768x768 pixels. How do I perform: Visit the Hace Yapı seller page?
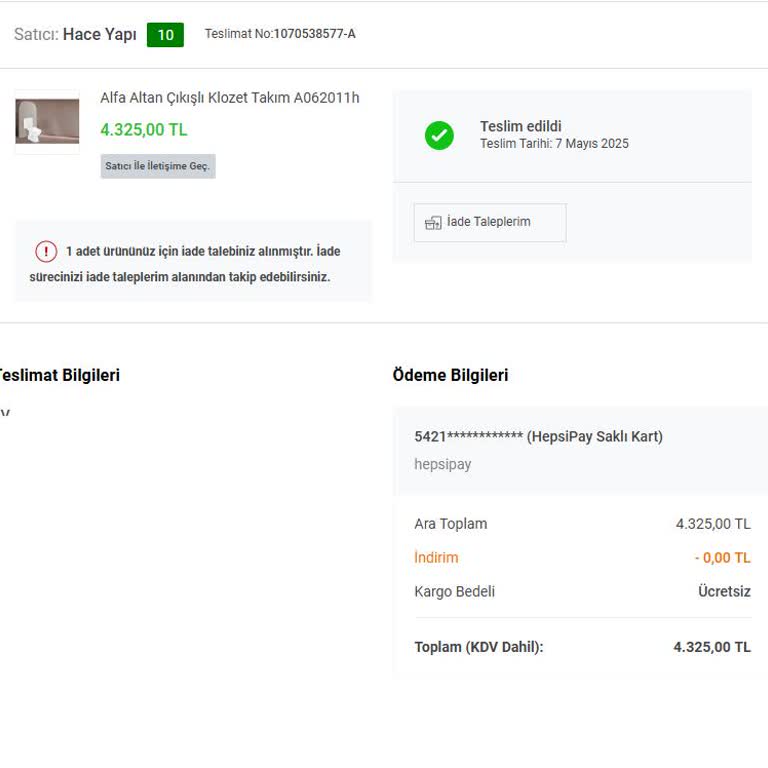point(99,35)
